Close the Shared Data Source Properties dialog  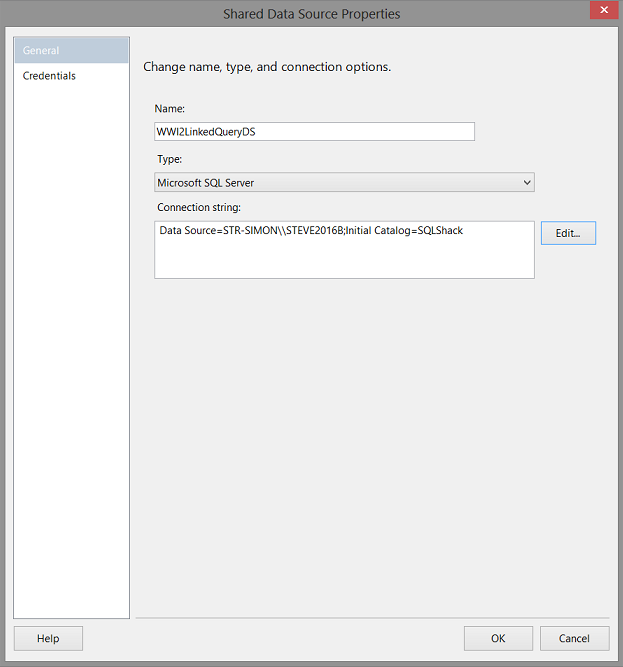[x=603, y=13]
